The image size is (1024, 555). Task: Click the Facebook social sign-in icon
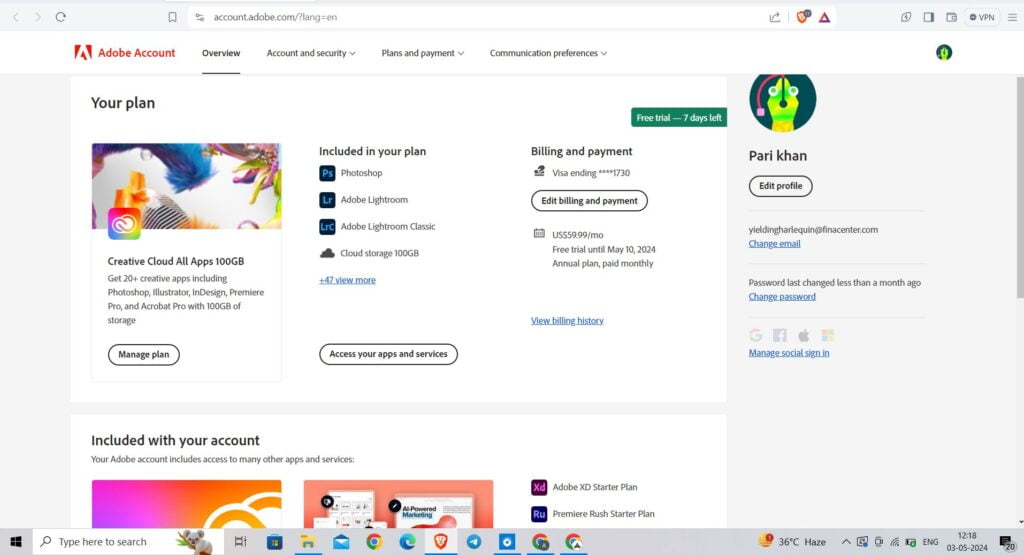click(780, 335)
